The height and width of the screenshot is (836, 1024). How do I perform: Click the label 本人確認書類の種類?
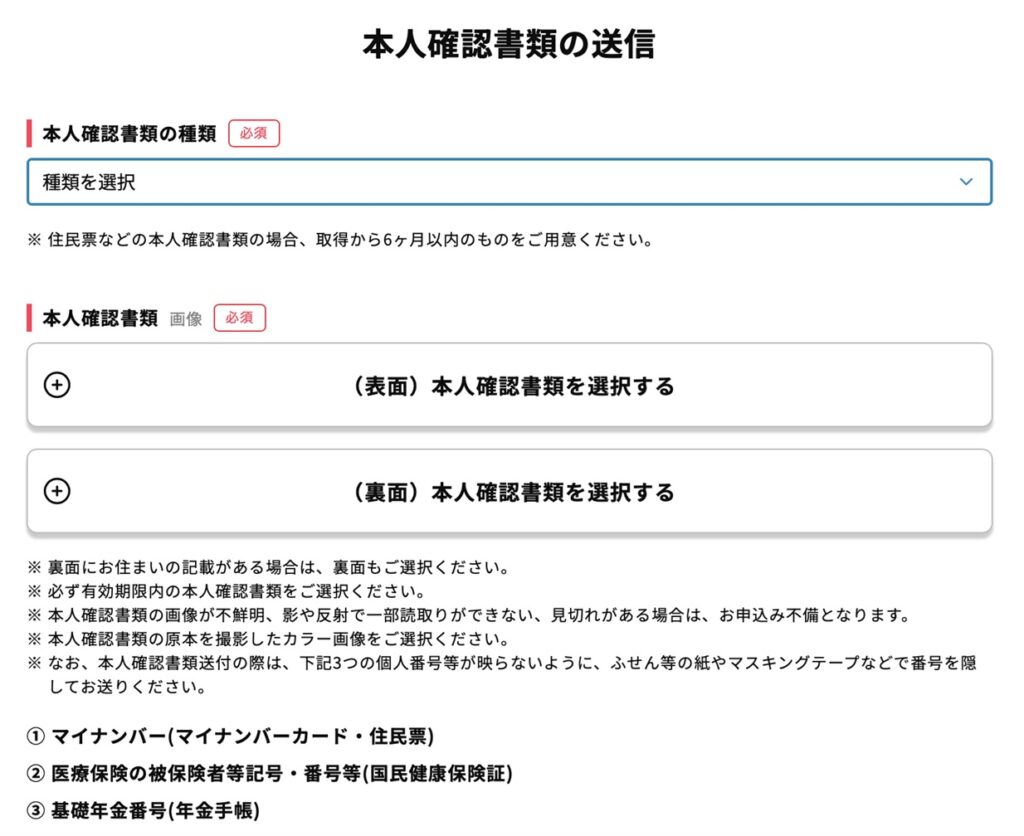[129, 134]
